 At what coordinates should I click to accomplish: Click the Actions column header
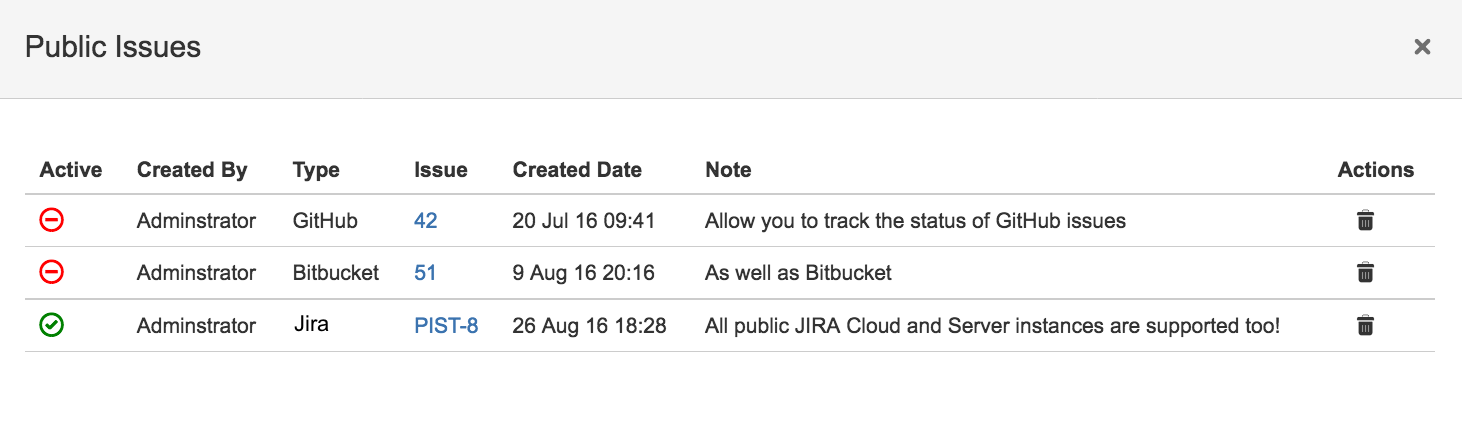tap(1376, 170)
